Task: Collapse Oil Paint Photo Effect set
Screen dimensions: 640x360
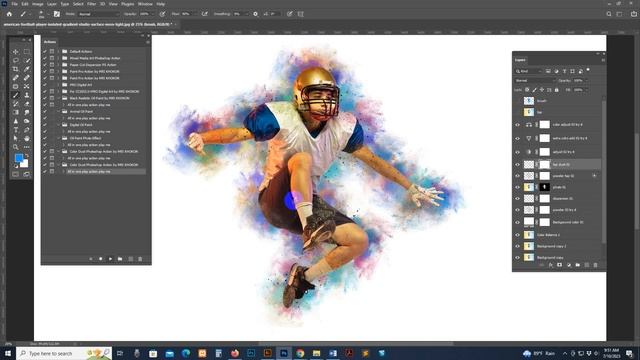Action: (x=59, y=138)
